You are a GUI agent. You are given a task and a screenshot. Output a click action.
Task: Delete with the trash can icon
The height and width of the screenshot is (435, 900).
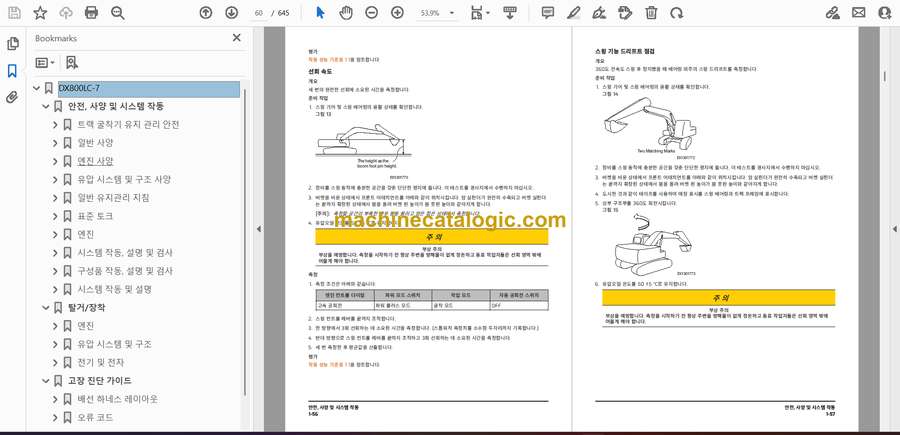[x=651, y=13]
